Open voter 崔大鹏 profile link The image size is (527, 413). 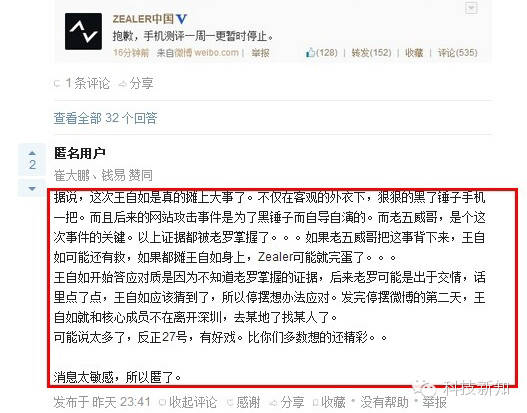[x=72, y=175]
